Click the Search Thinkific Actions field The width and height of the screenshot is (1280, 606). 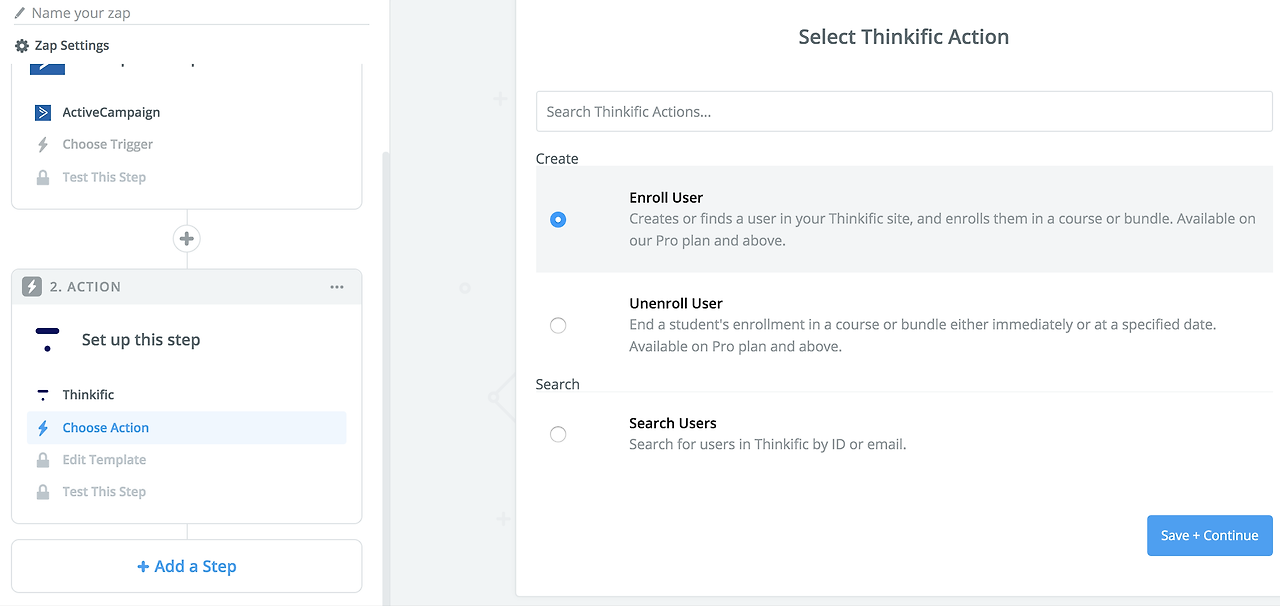(903, 112)
